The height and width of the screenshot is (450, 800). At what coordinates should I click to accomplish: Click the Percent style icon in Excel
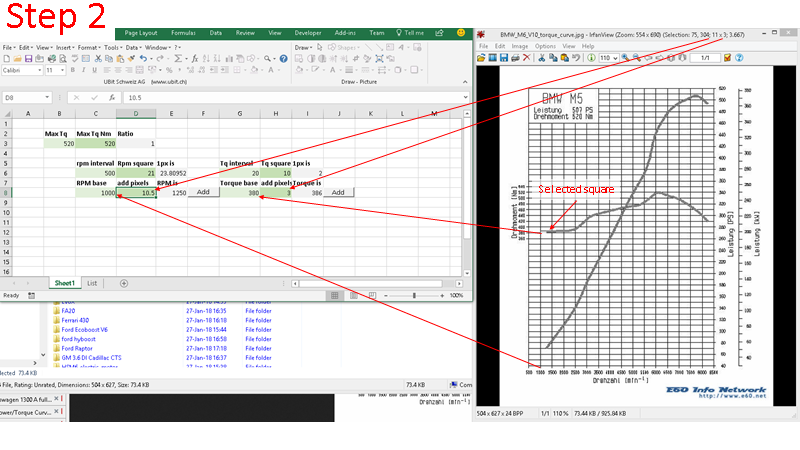pos(169,70)
